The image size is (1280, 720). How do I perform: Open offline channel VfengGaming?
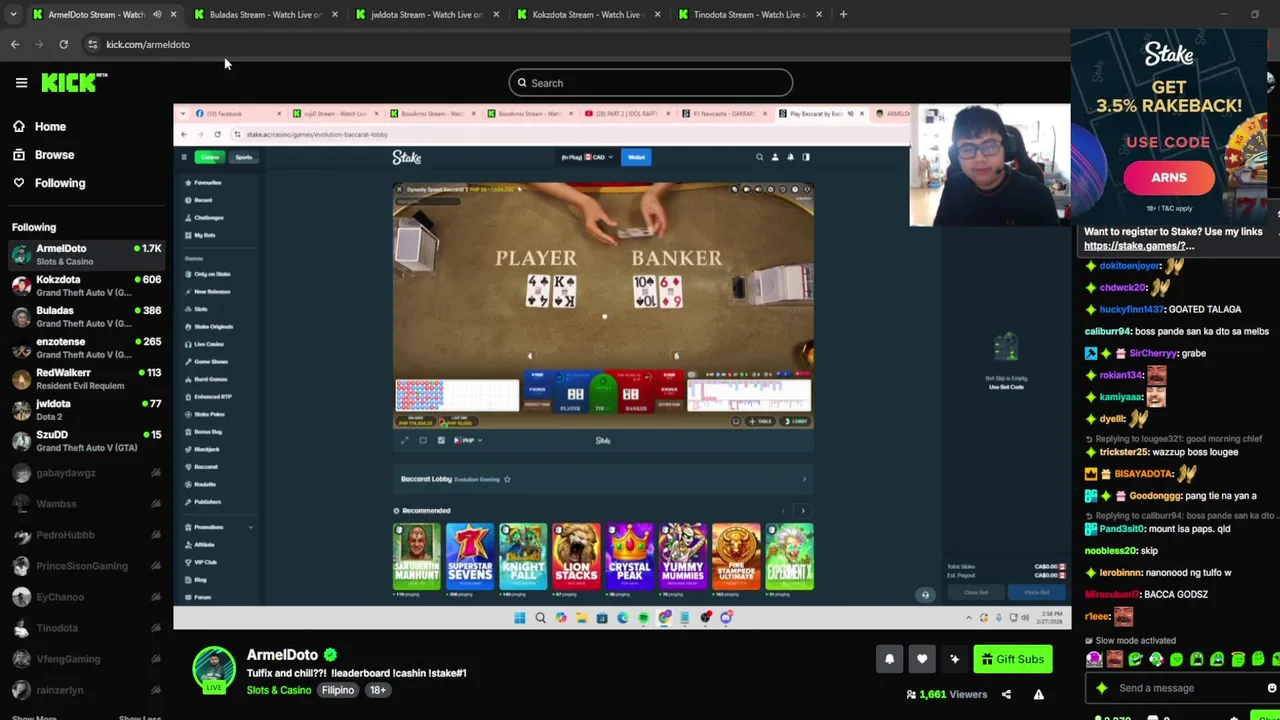tap(86, 659)
